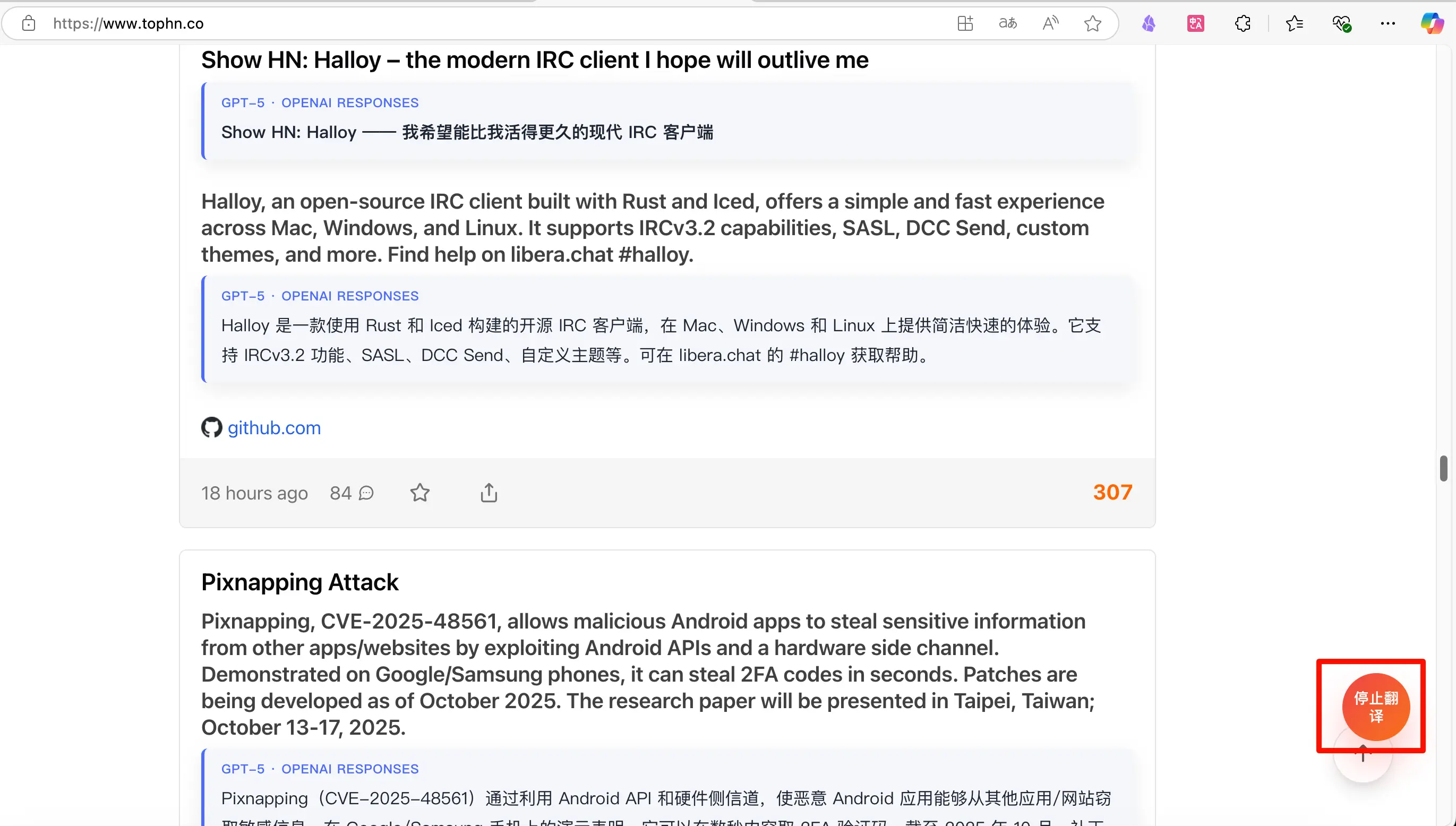
Task: Open the Extensions puzzle piece menu
Action: (x=1243, y=23)
